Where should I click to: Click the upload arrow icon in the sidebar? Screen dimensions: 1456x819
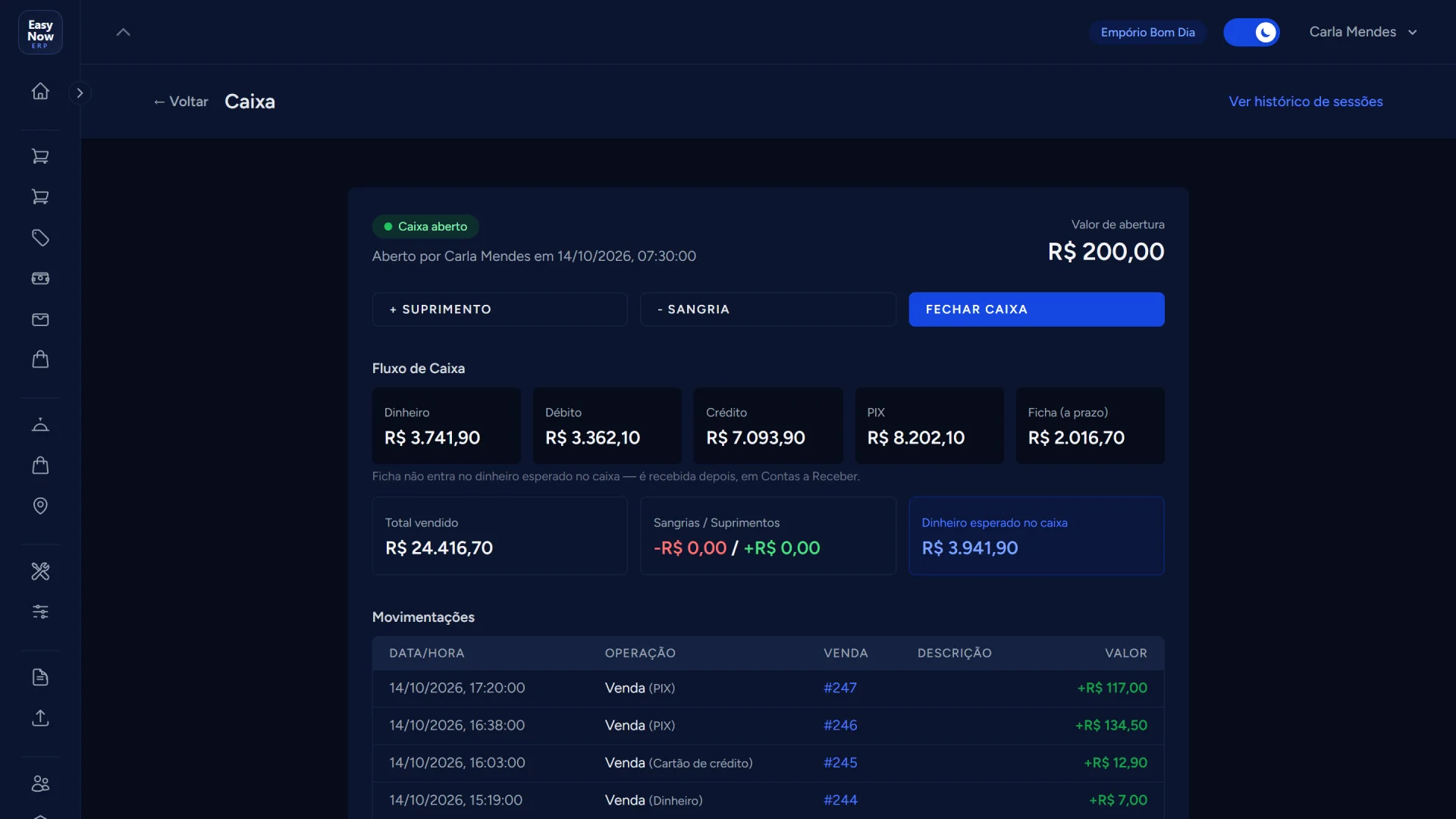coord(40,717)
